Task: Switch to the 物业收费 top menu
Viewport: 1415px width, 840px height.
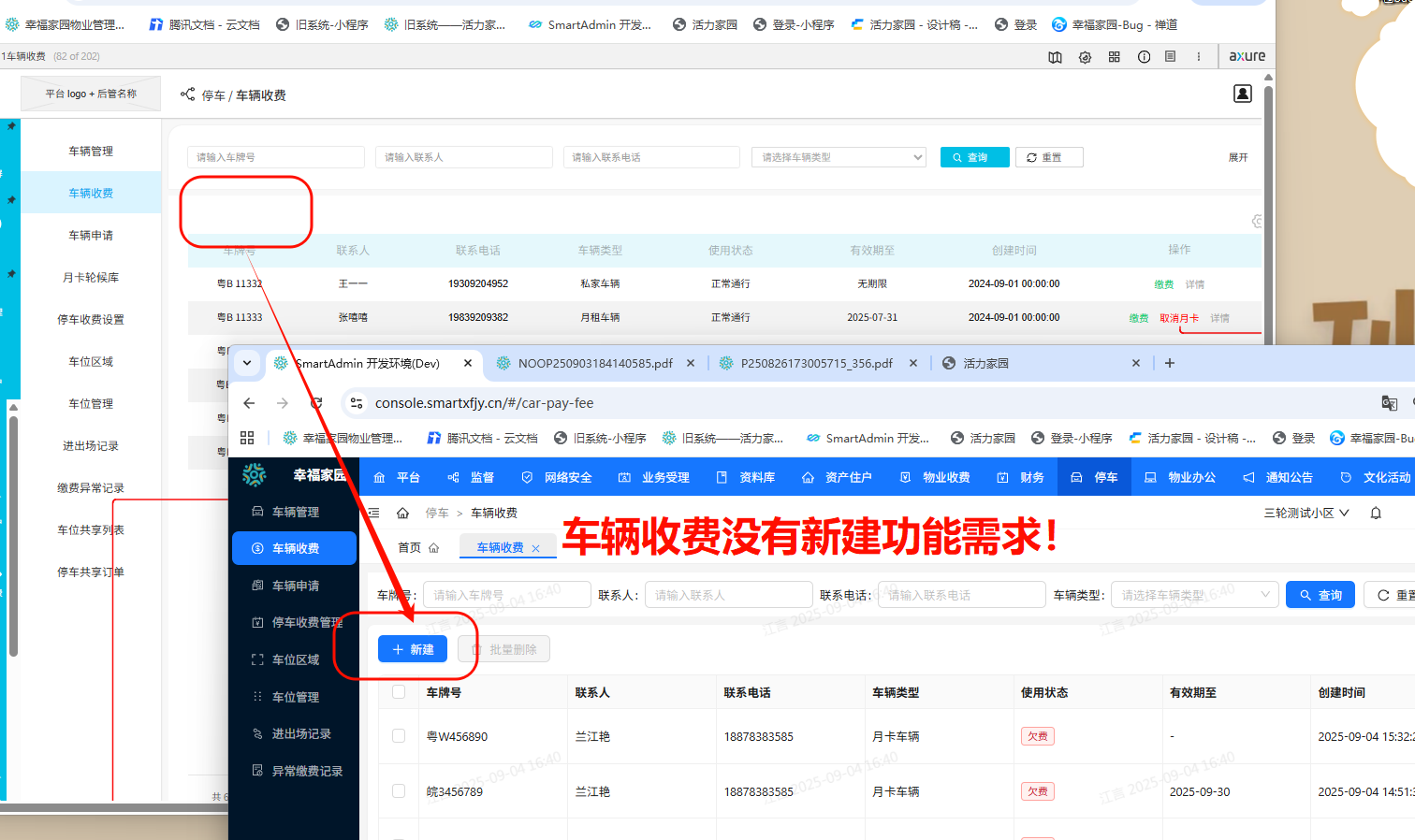Action: 935,477
